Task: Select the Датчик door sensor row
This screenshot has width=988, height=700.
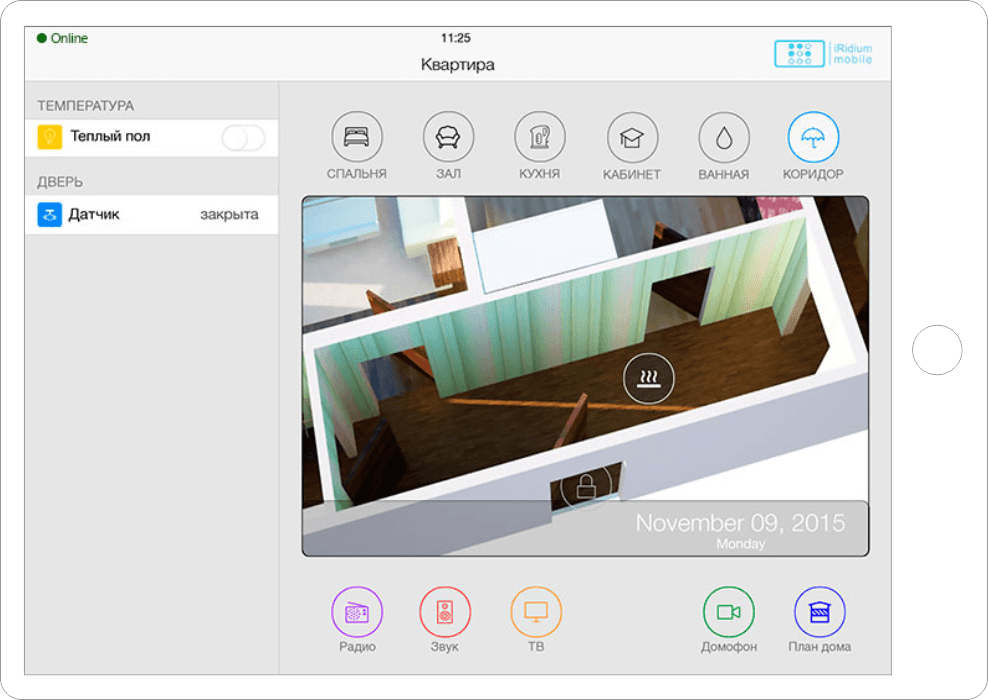Action: [151, 215]
